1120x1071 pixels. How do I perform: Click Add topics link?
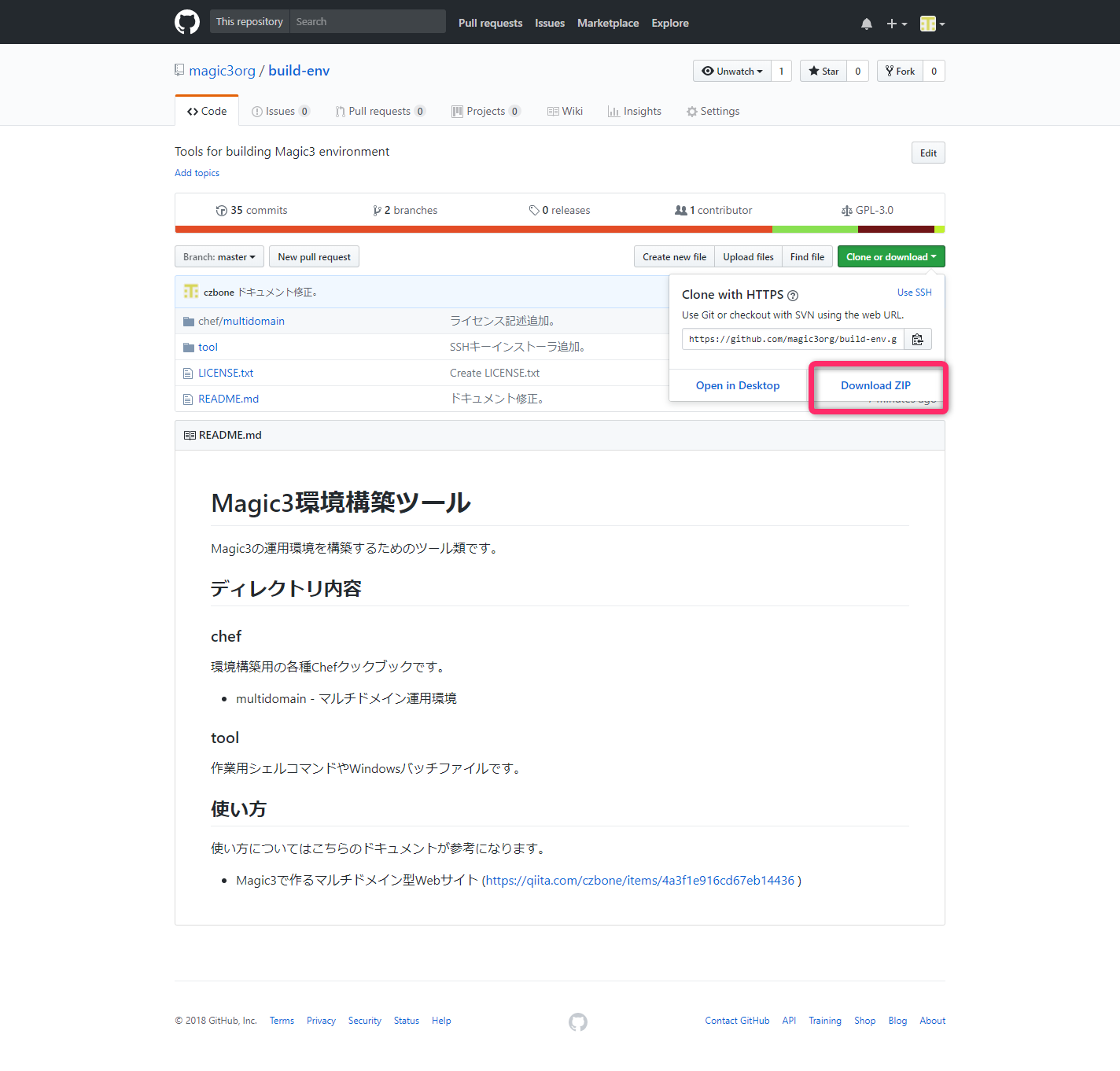click(197, 173)
